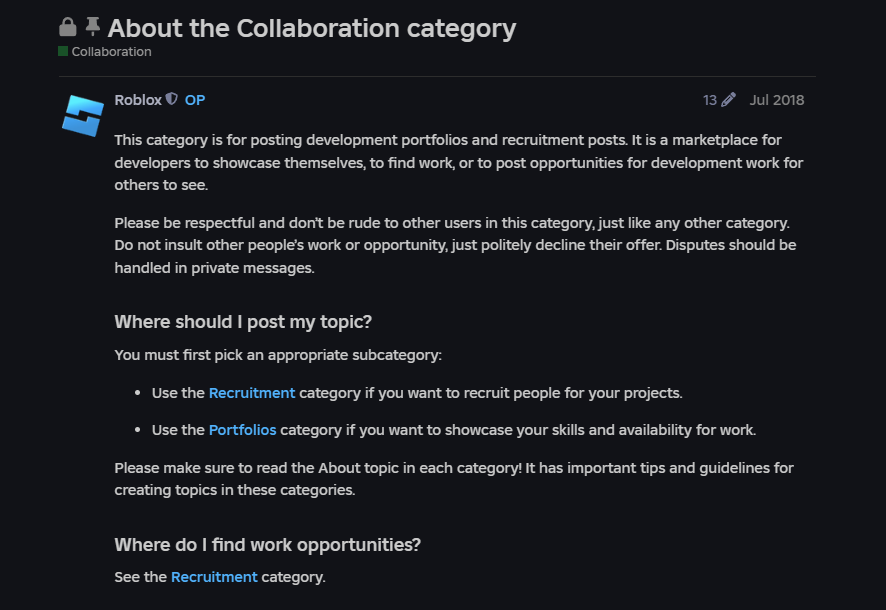Follow the Recruitment link after 'See the'

click(x=214, y=577)
